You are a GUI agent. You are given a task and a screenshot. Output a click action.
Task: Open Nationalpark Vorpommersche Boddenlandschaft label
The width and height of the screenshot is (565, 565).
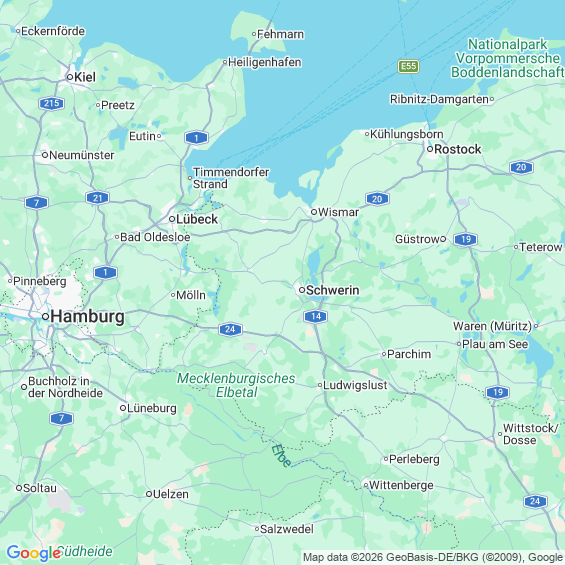pyautogui.click(x=508, y=58)
